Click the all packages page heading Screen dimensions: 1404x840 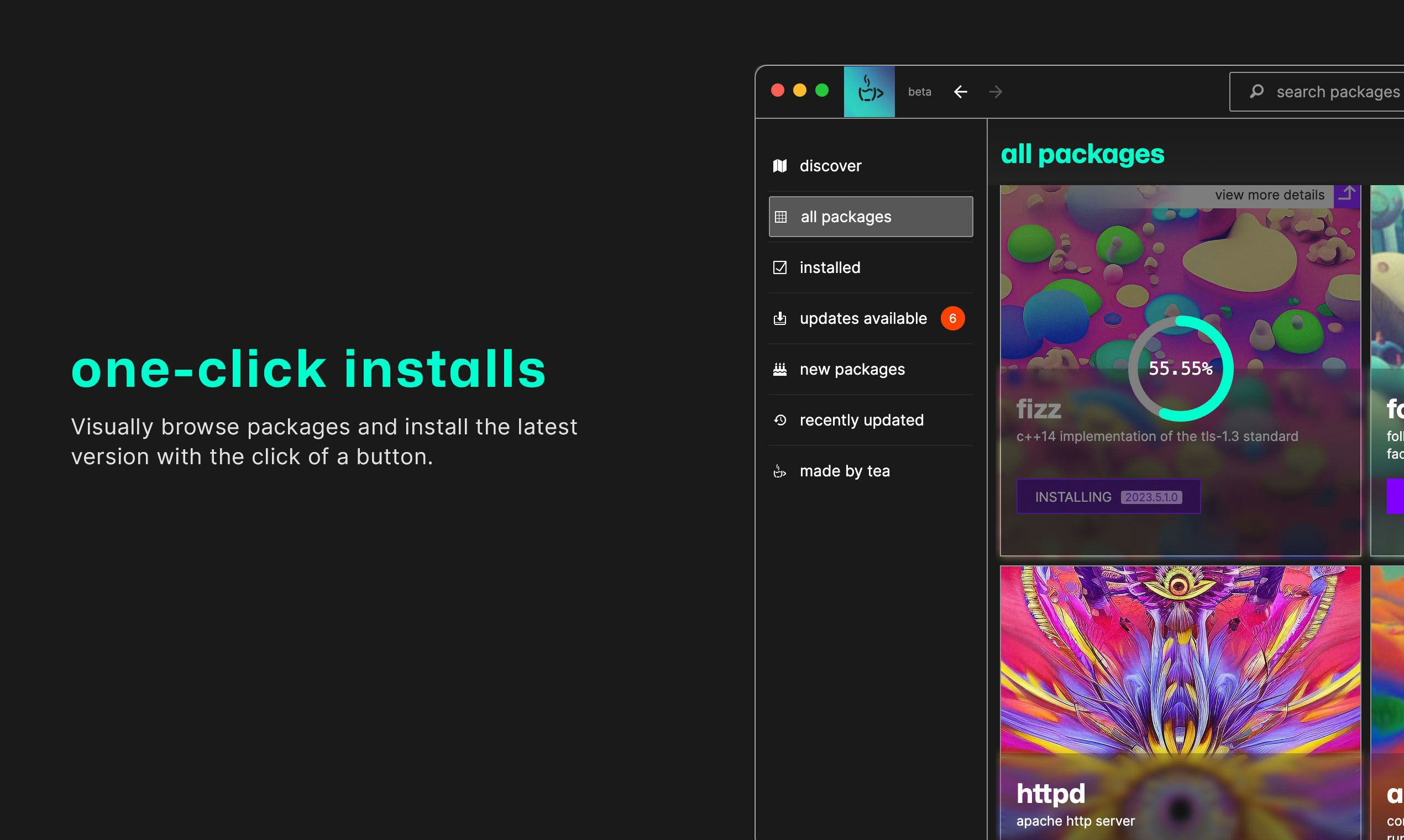pyautogui.click(x=1082, y=154)
